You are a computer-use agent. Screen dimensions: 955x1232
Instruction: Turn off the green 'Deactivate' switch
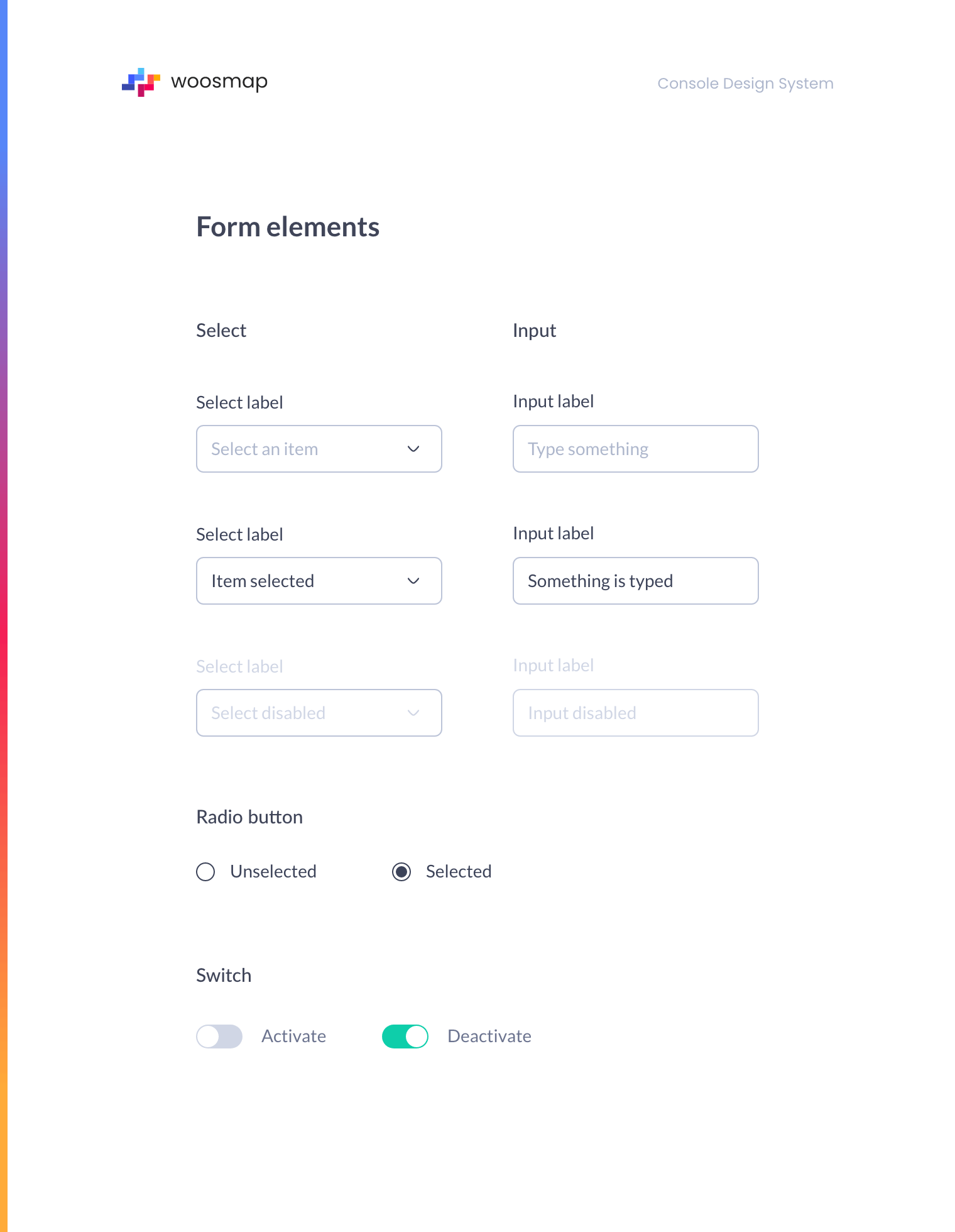405,1037
